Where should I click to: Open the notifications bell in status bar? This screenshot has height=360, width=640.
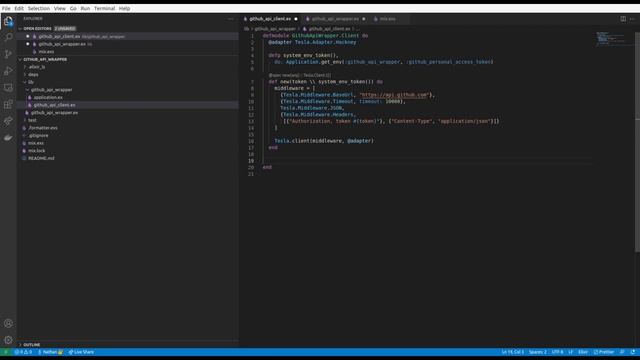(633, 352)
